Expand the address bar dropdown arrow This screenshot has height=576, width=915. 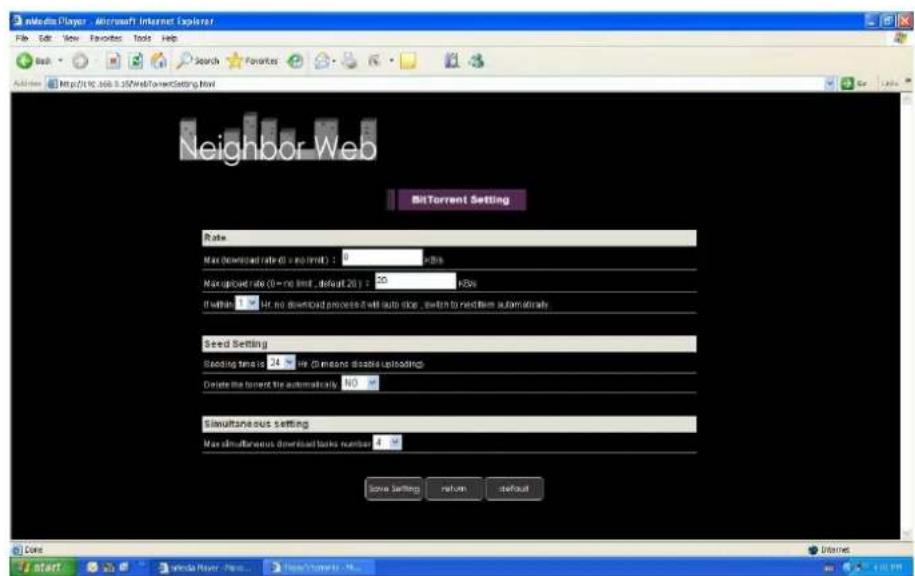tap(830, 84)
